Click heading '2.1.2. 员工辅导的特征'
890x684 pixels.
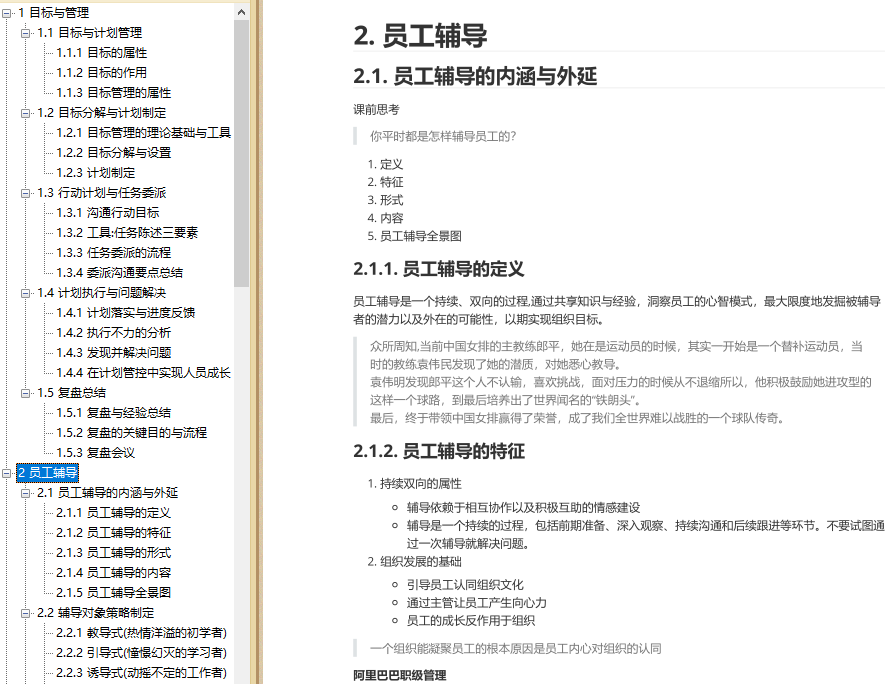[439, 451]
